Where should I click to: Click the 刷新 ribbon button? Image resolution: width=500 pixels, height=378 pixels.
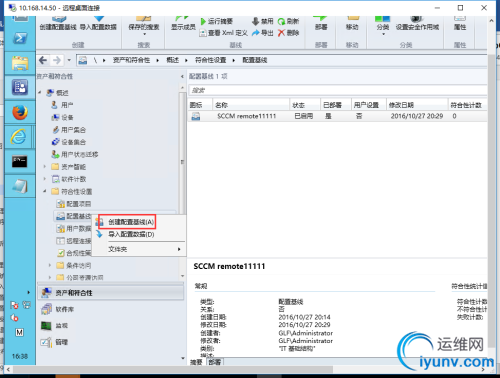(288, 21)
